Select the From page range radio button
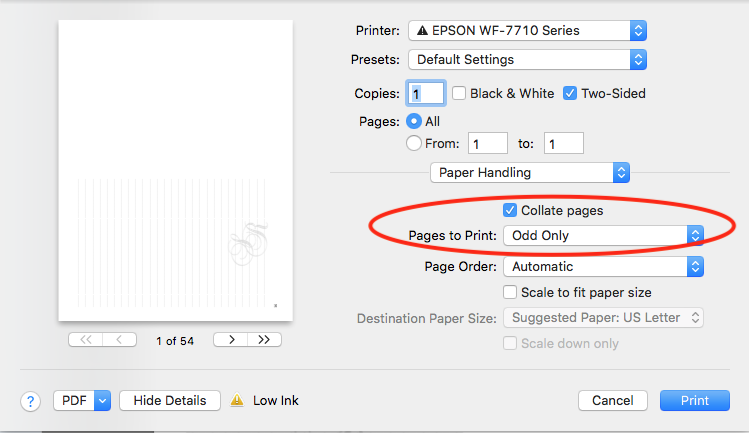Image resolution: width=749 pixels, height=433 pixels. (x=414, y=143)
